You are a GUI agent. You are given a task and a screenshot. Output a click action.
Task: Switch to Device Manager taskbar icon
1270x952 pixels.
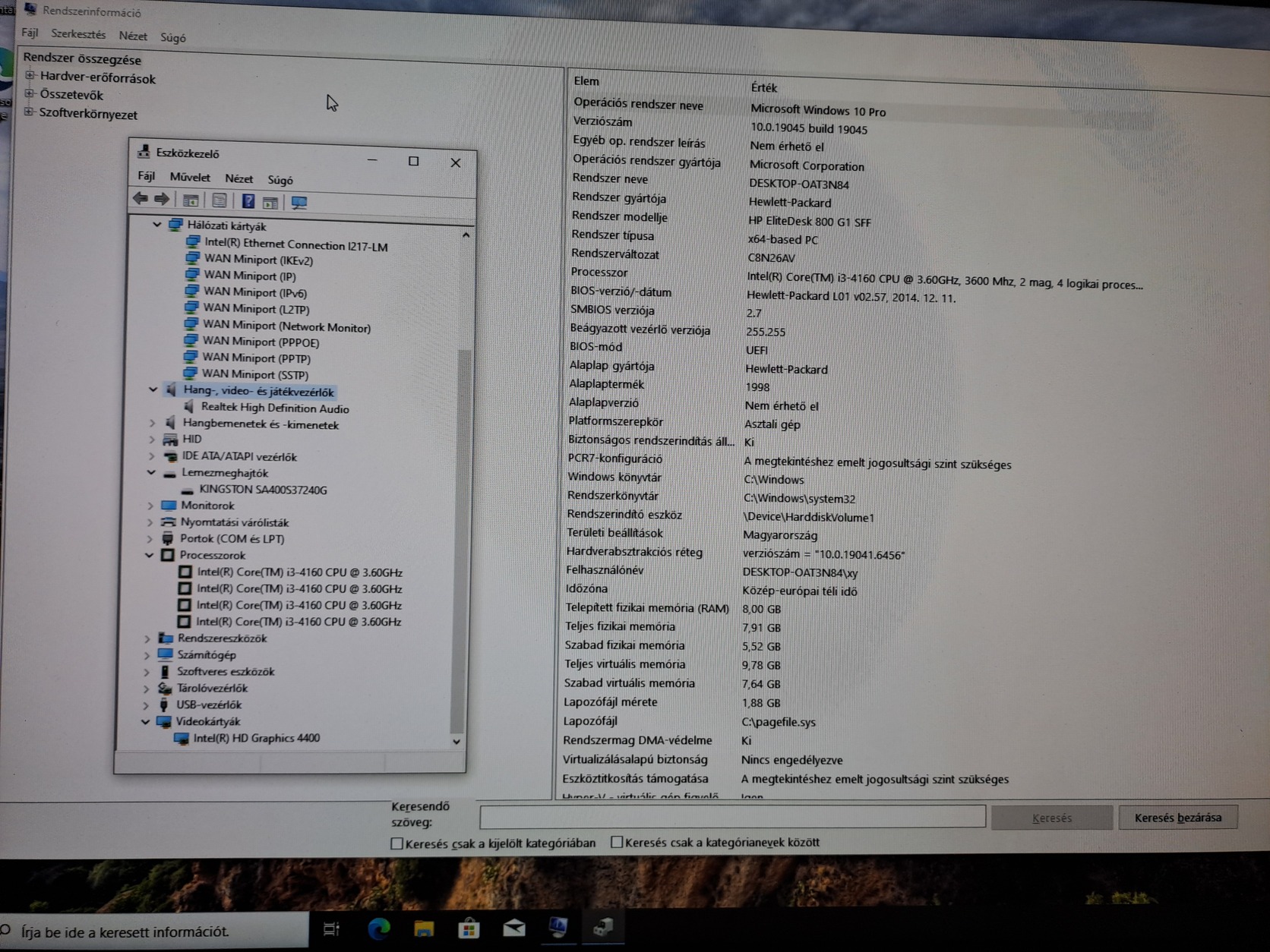tap(603, 927)
